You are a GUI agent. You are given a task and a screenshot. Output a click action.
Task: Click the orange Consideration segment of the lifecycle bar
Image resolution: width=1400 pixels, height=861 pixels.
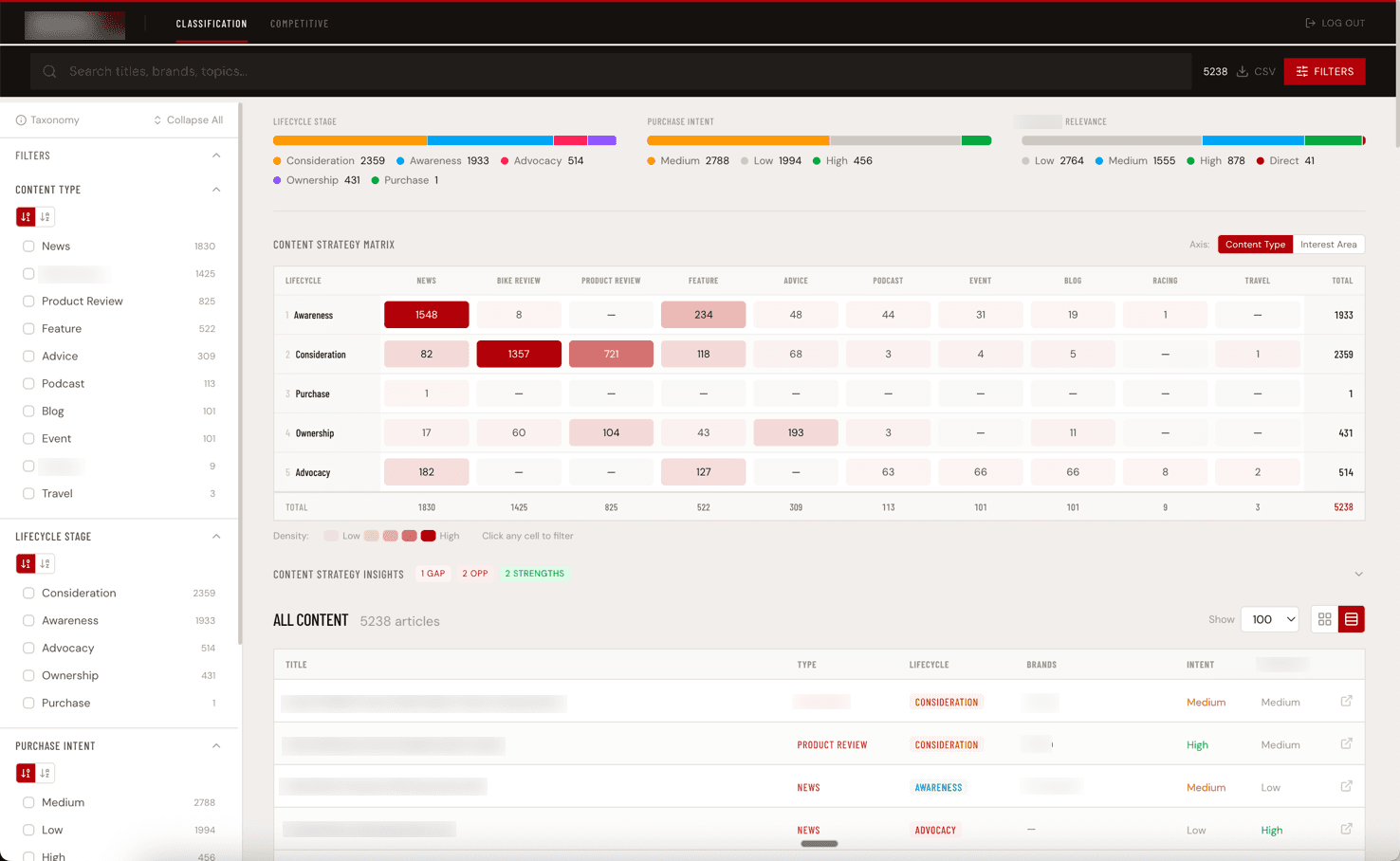click(x=349, y=139)
